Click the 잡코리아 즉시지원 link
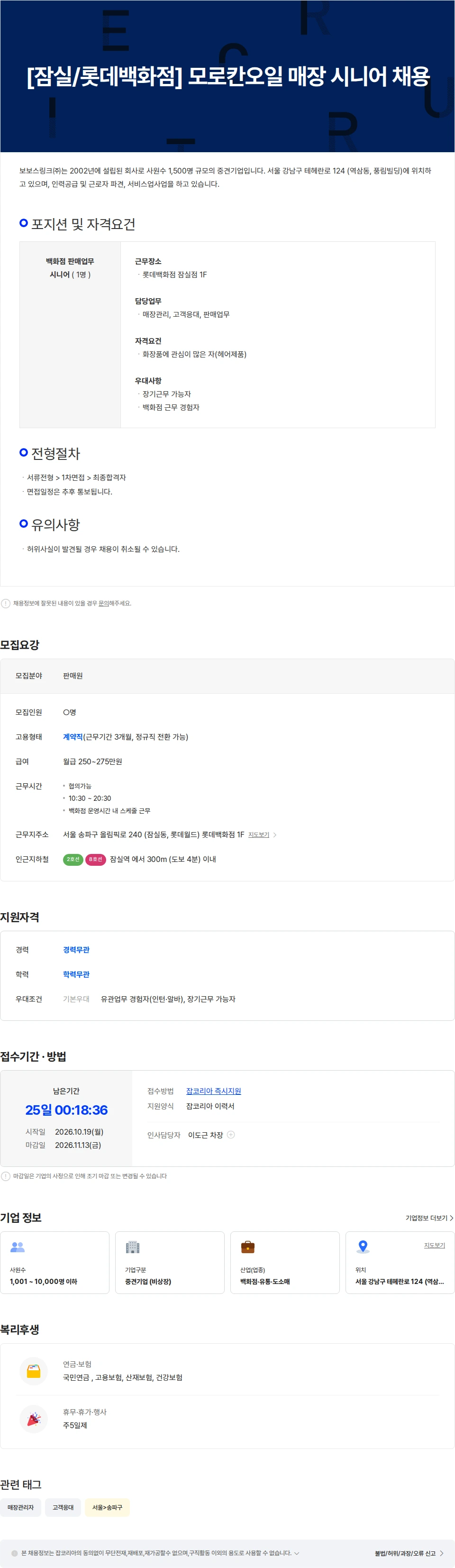This screenshot has height=1568, width=455. pos(213,1091)
